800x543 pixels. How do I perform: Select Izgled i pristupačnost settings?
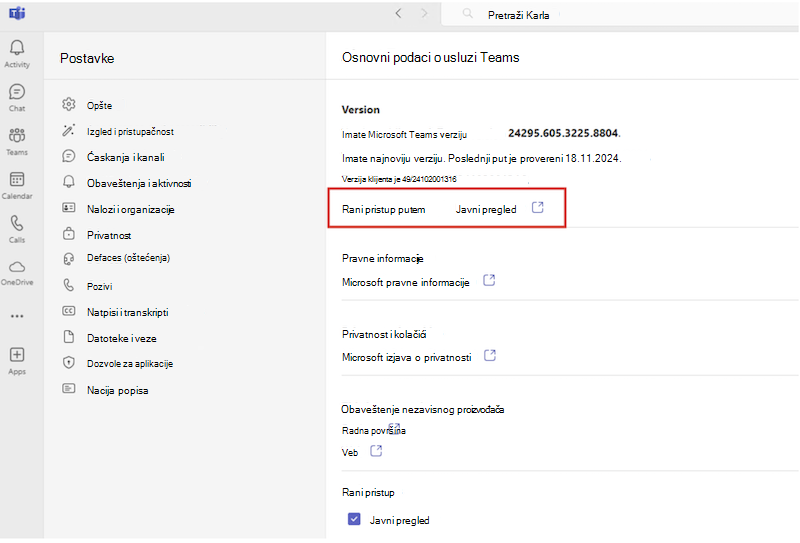(130, 132)
